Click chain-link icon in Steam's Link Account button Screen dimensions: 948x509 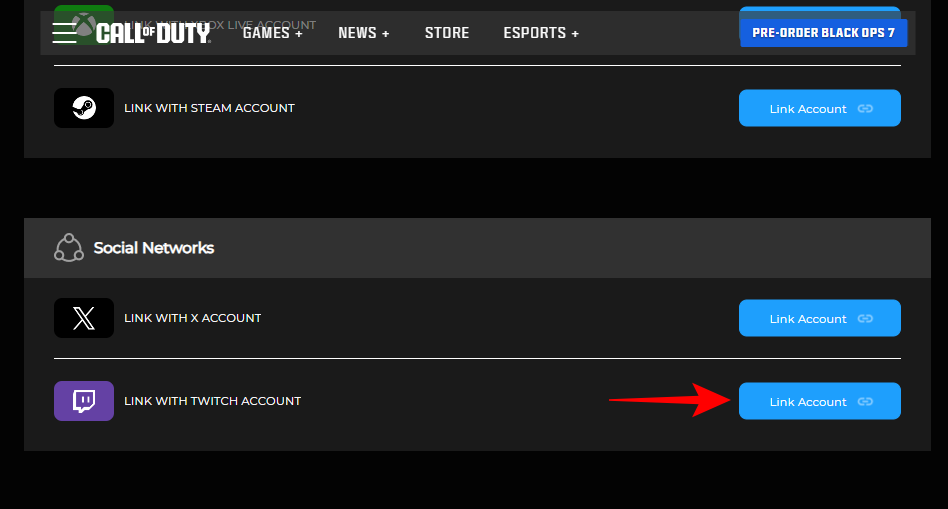tap(865, 109)
